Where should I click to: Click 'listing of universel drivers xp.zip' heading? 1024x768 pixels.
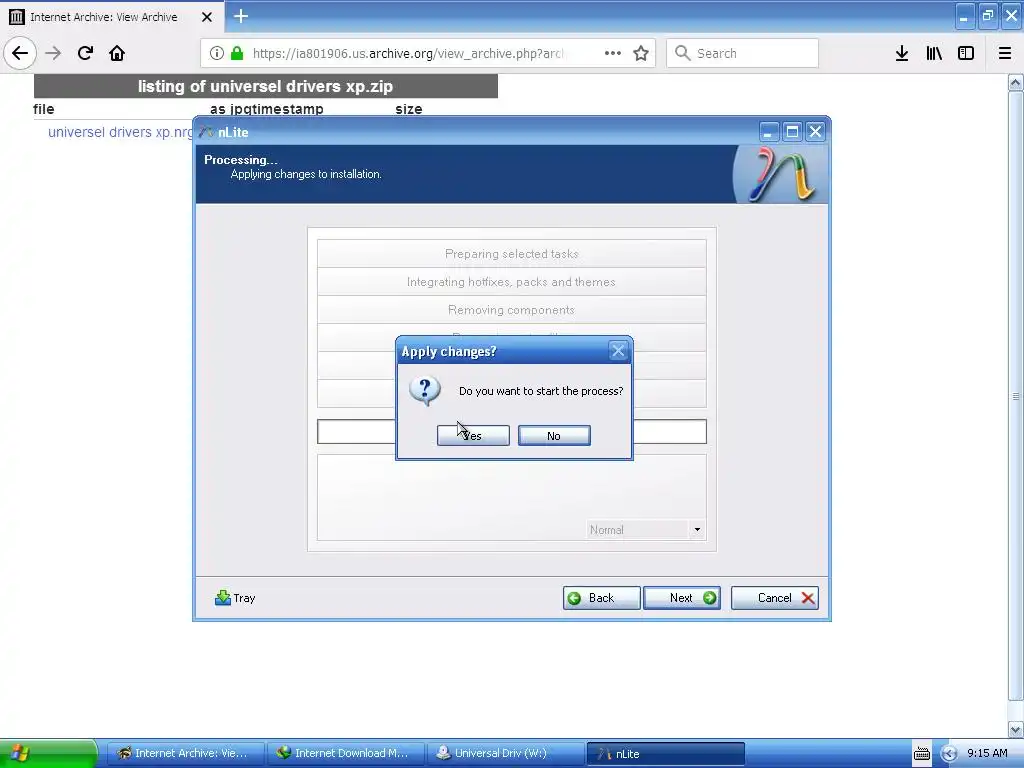(265, 86)
